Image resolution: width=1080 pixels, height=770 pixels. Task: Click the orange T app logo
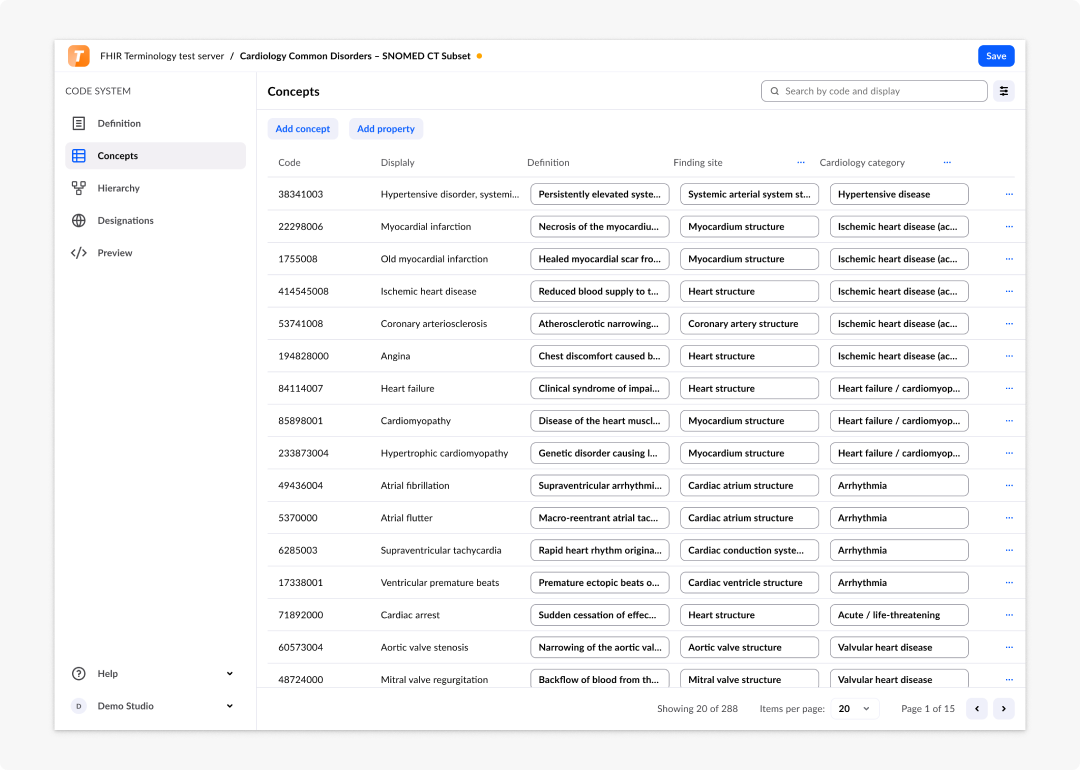(79, 56)
